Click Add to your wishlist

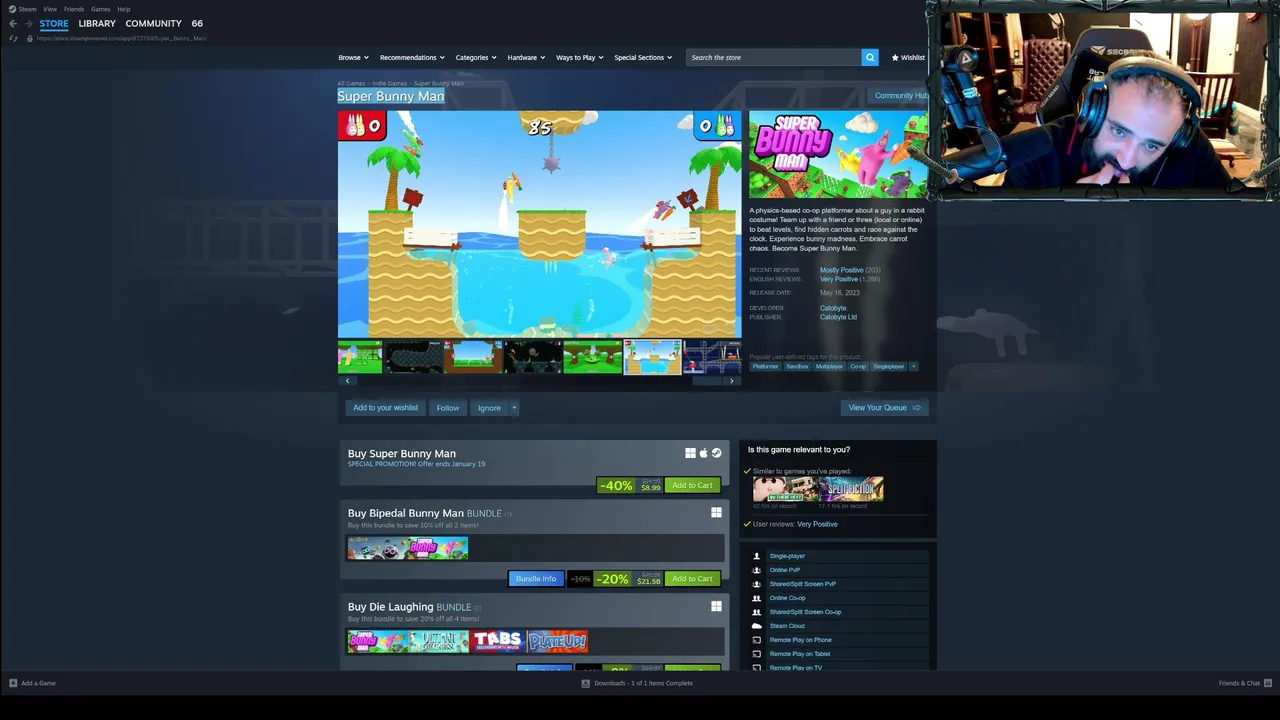(385, 408)
